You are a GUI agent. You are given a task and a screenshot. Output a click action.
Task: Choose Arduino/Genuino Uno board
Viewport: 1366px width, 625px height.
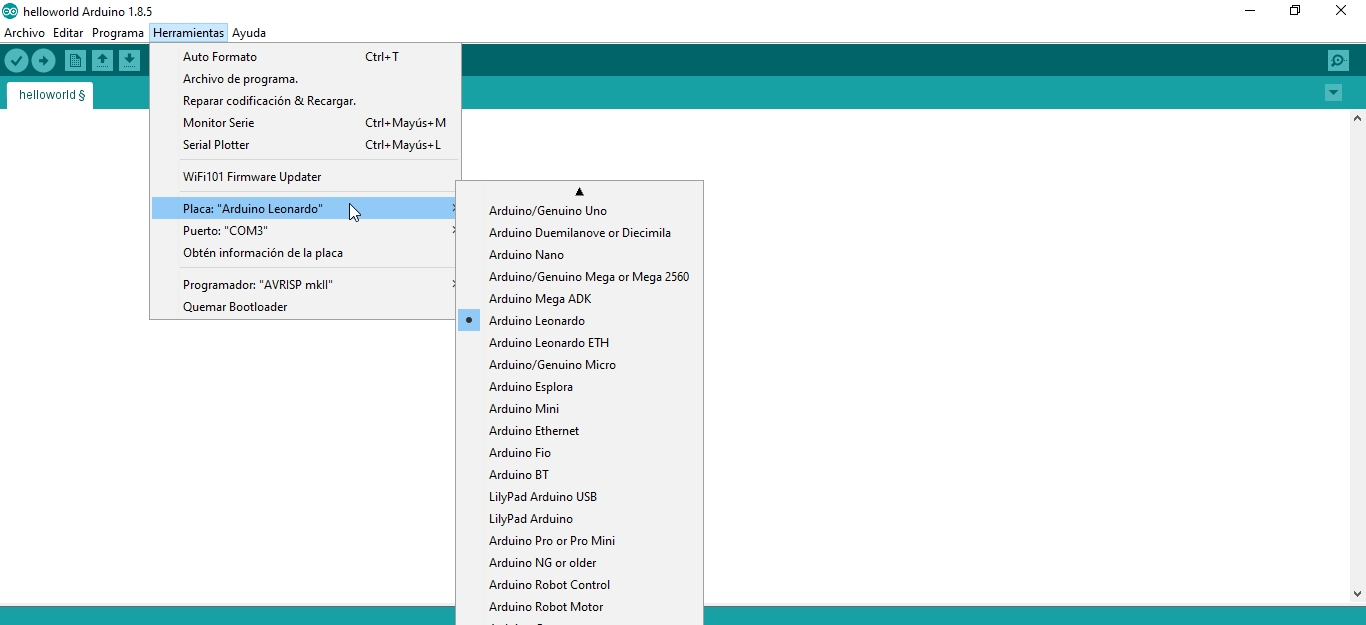pyautogui.click(x=547, y=211)
